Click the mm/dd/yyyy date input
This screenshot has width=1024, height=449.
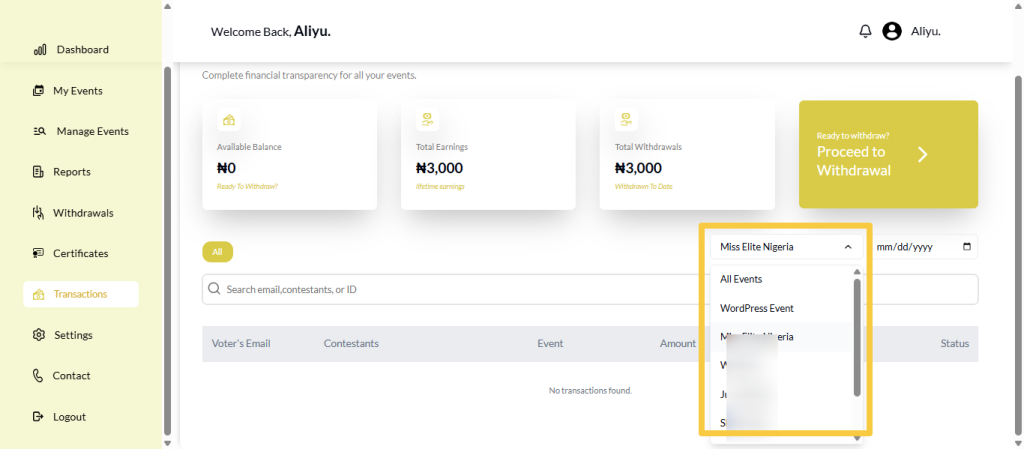pos(915,247)
